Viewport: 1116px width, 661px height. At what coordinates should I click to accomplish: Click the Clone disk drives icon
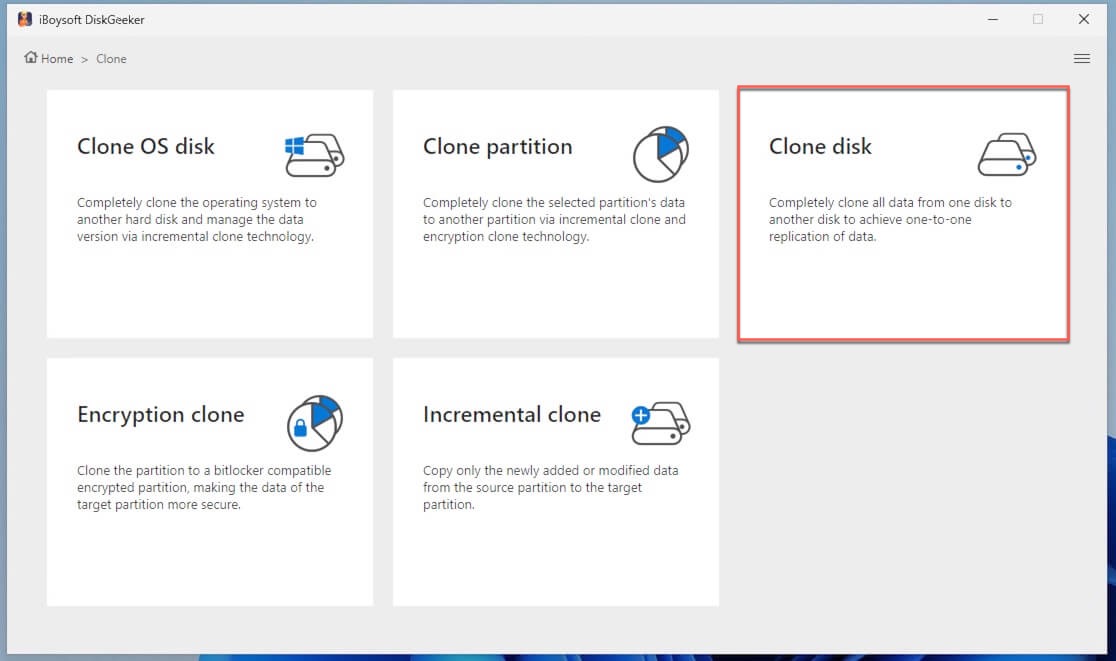(1006, 154)
